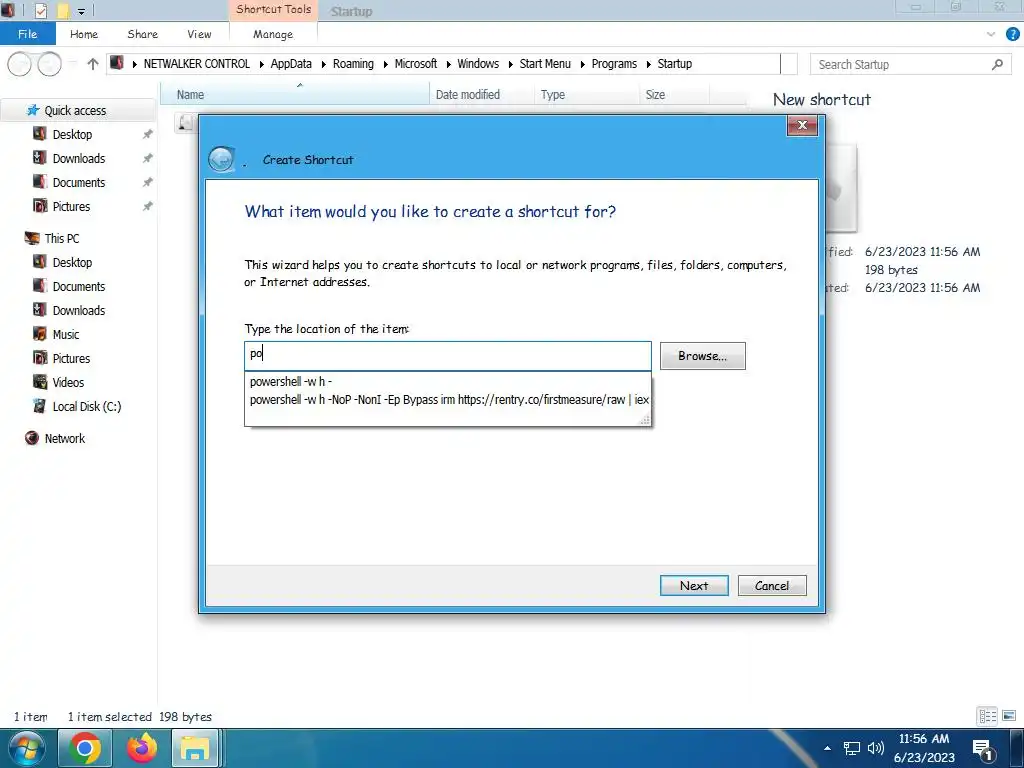The height and width of the screenshot is (768, 1024).
Task: Click New folder icon in title bar
Action: (x=63, y=10)
